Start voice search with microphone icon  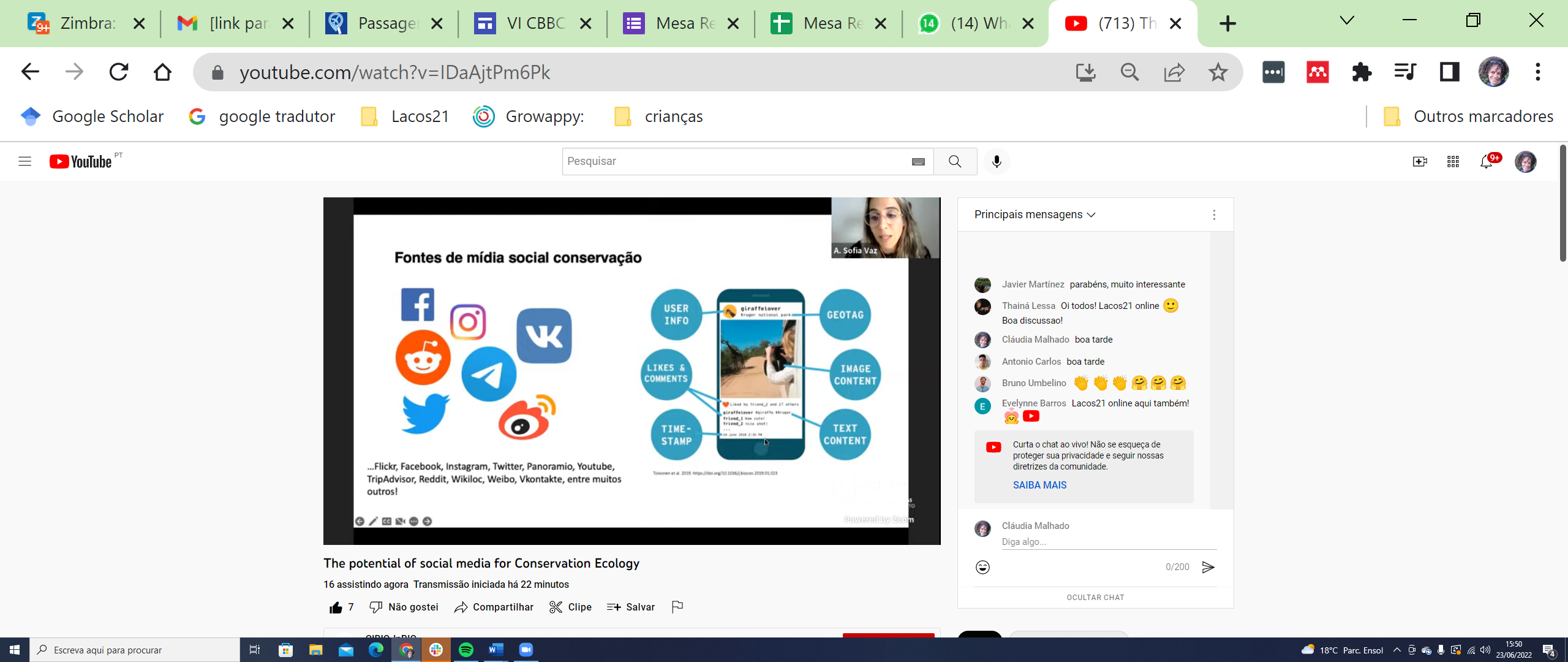click(997, 161)
